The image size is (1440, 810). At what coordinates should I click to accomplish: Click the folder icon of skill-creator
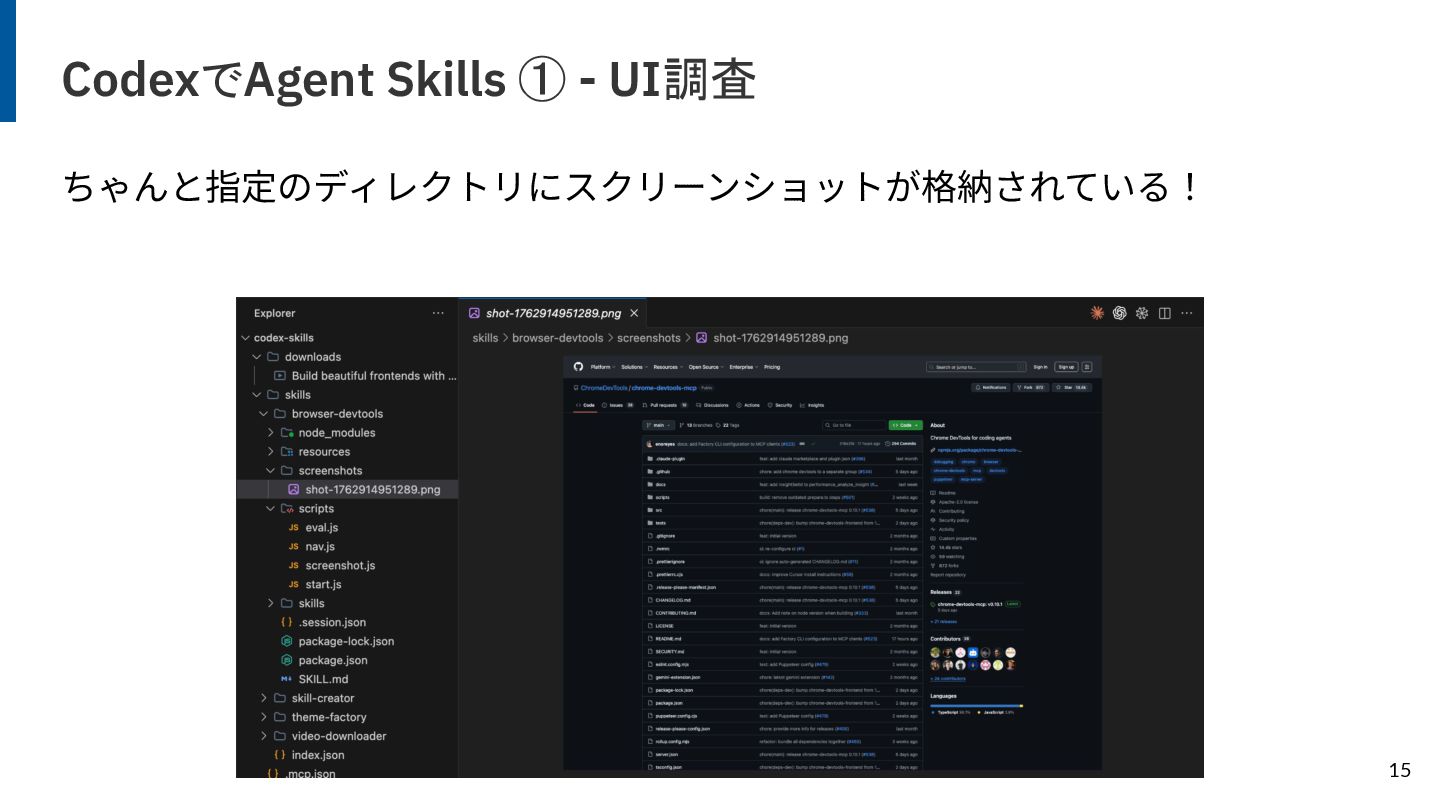[280, 698]
